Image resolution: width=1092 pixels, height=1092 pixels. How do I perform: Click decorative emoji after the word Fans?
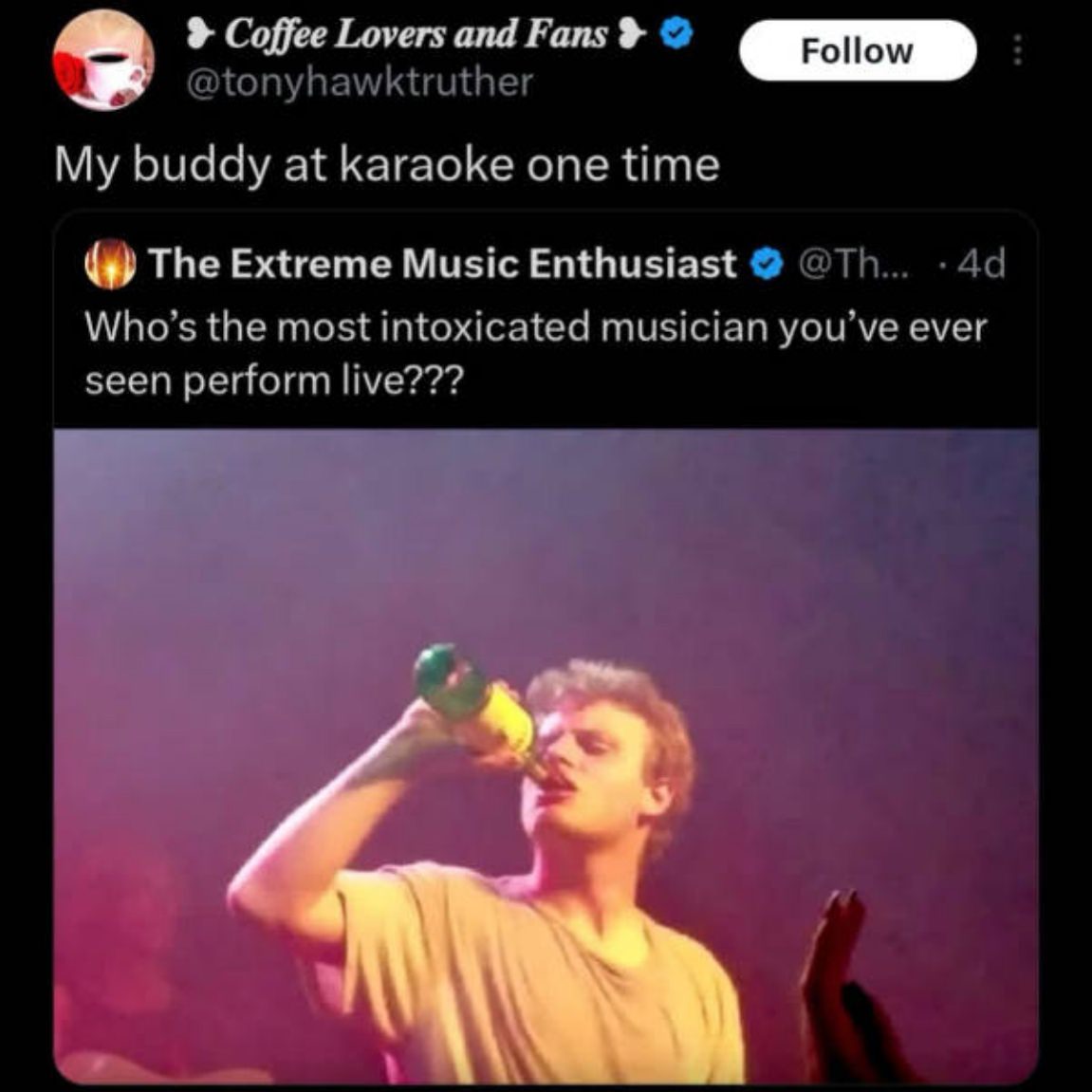click(x=633, y=35)
